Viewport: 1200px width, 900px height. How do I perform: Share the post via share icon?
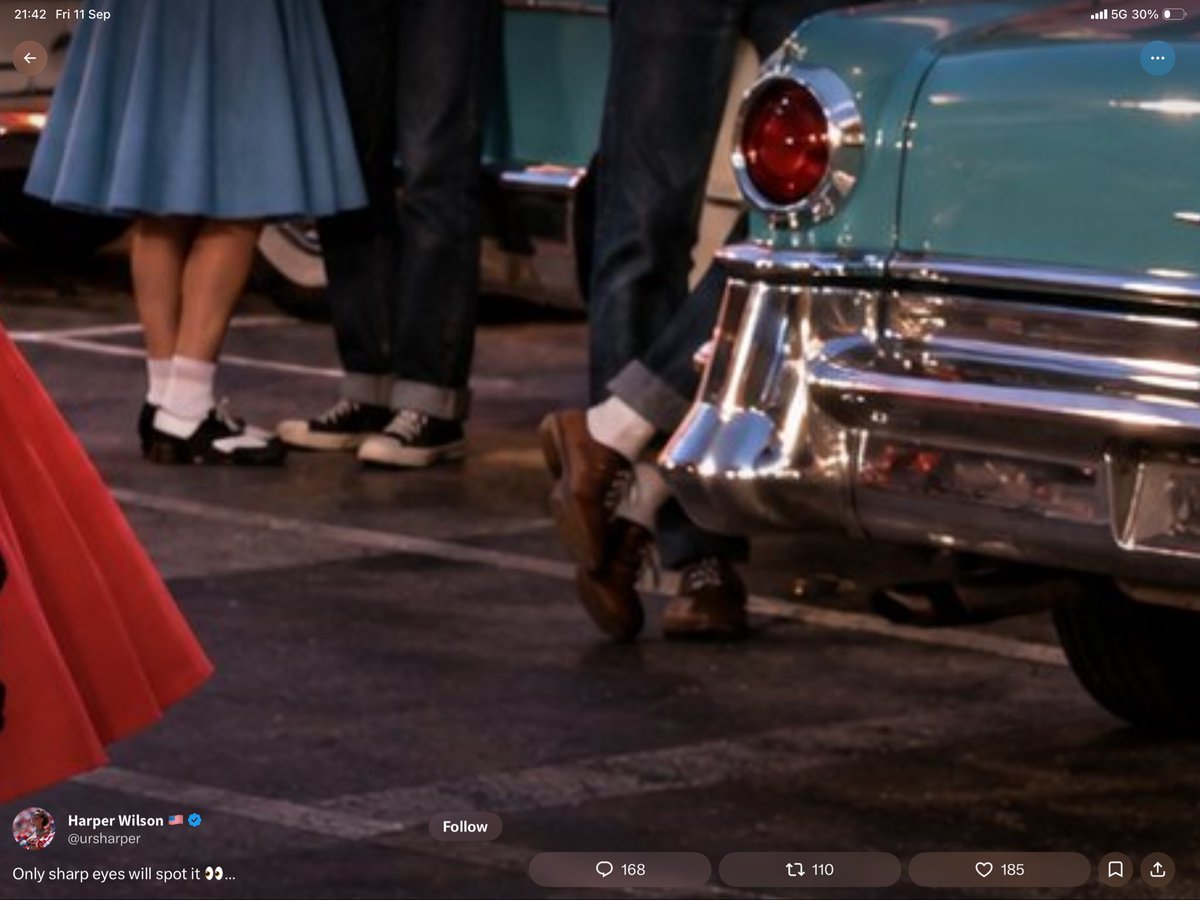(1158, 870)
